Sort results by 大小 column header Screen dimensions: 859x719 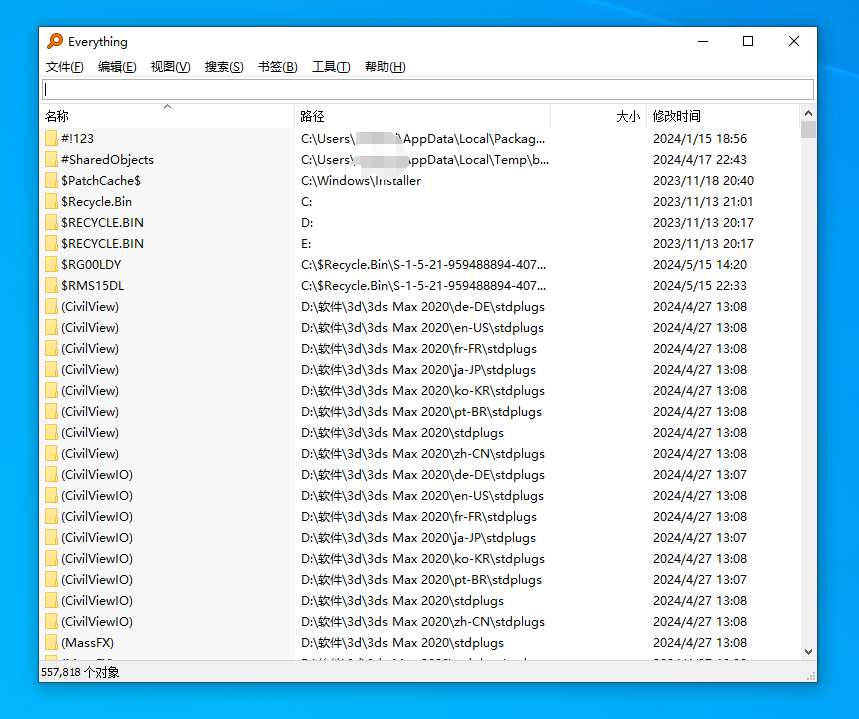coord(598,116)
